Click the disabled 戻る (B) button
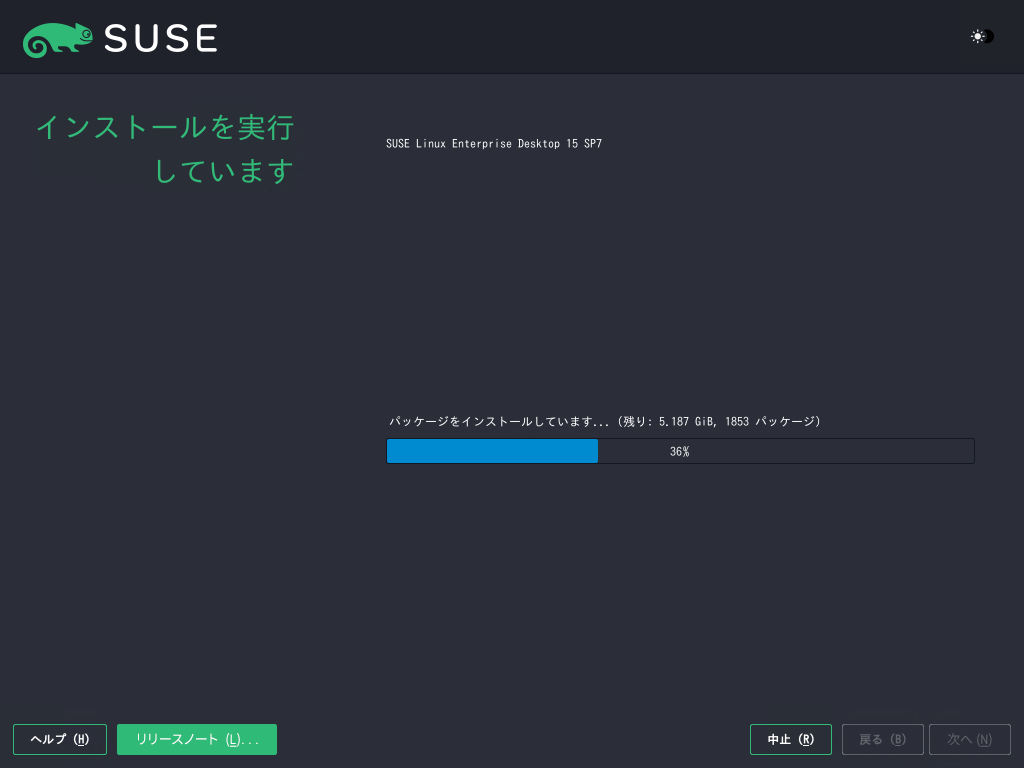 (882, 739)
